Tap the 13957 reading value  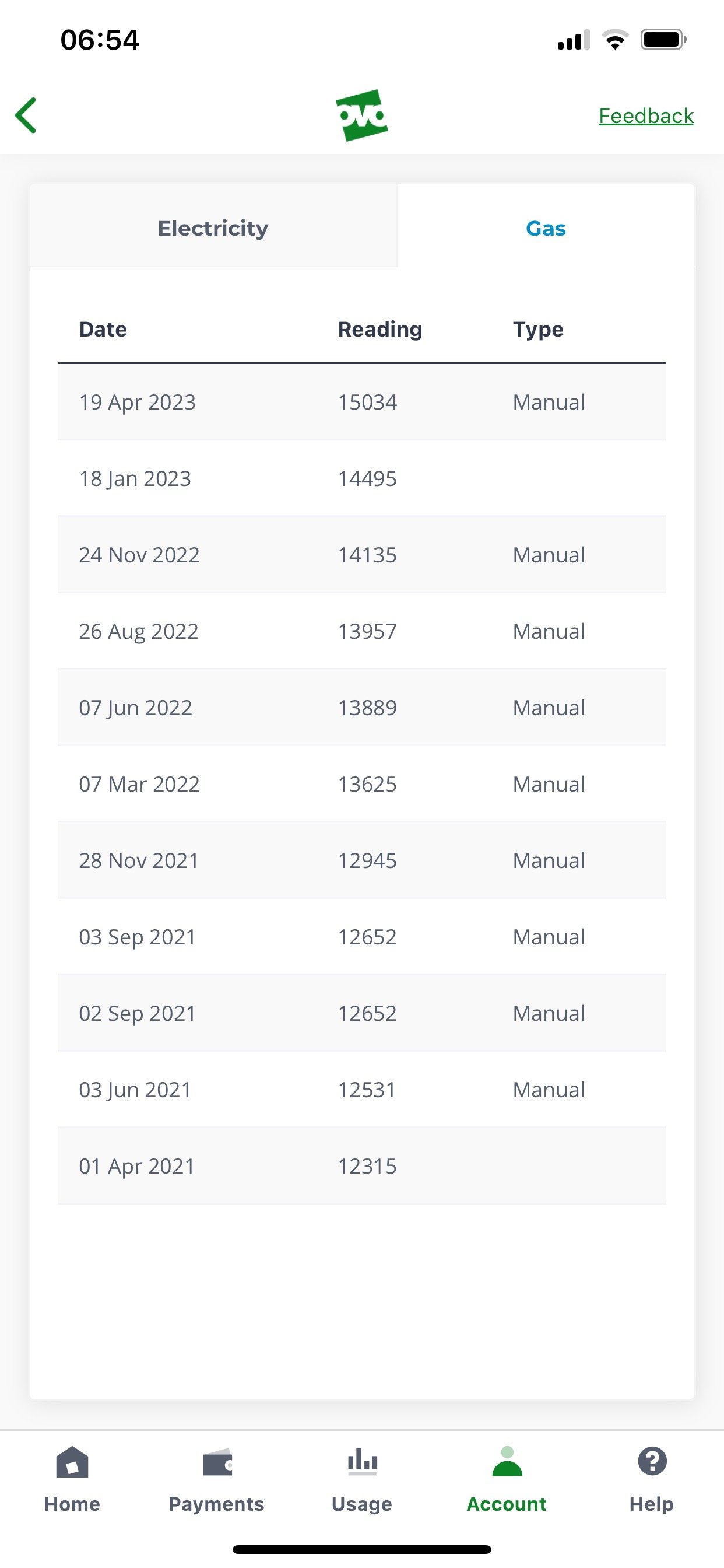(367, 631)
